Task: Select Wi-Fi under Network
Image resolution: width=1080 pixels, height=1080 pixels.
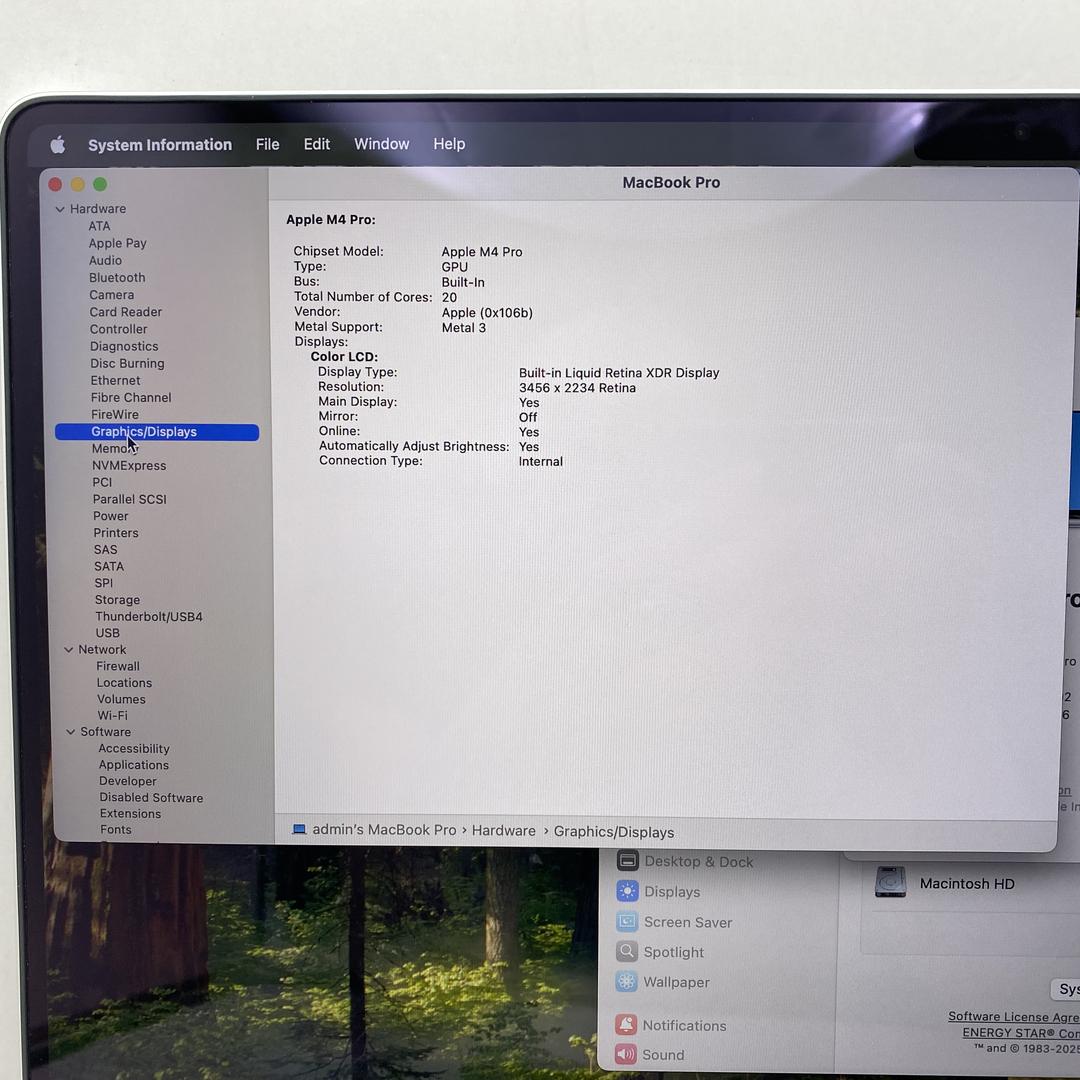Action: pyautogui.click(x=112, y=715)
